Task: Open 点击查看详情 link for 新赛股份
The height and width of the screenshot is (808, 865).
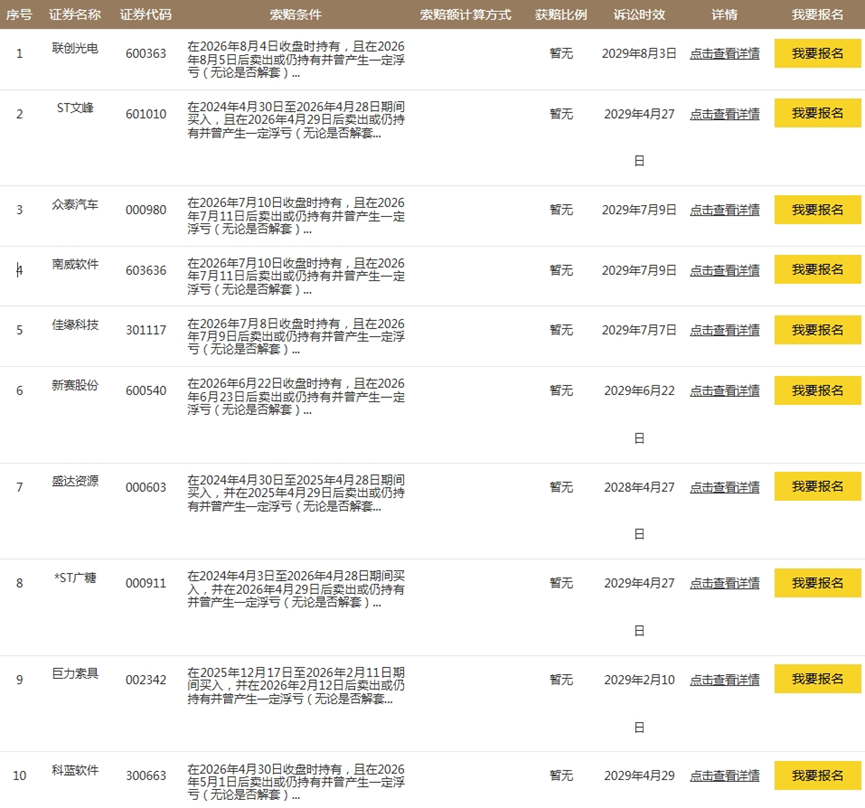Action: point(724,390)
